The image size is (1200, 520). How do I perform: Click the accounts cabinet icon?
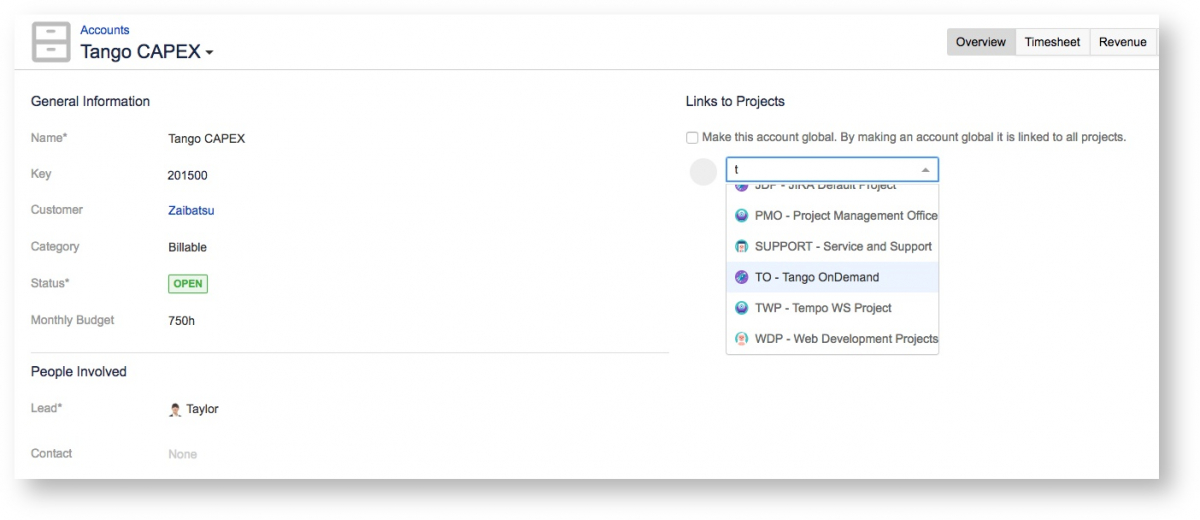[51, 42]
